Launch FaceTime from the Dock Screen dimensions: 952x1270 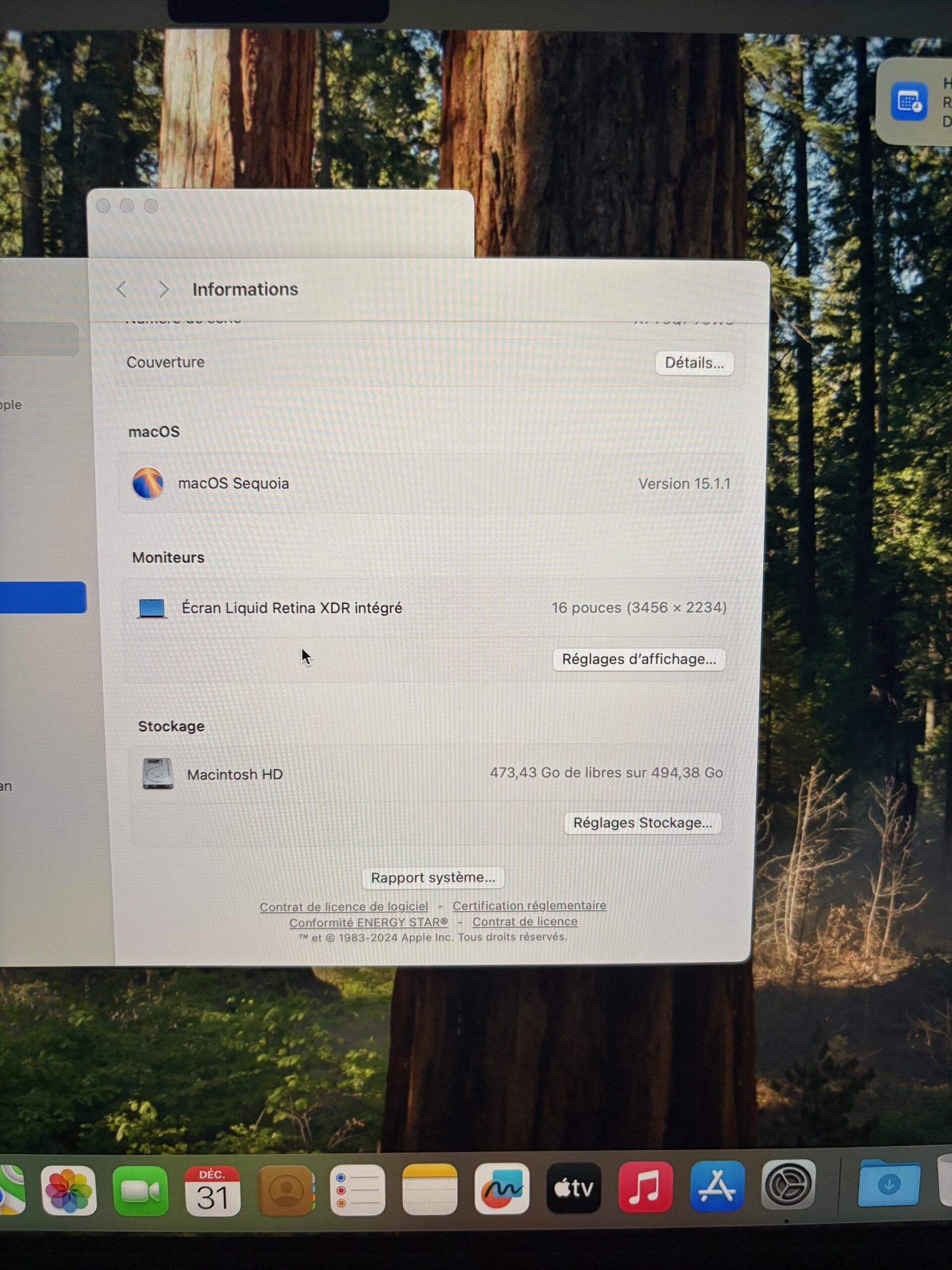point(141,1191)
